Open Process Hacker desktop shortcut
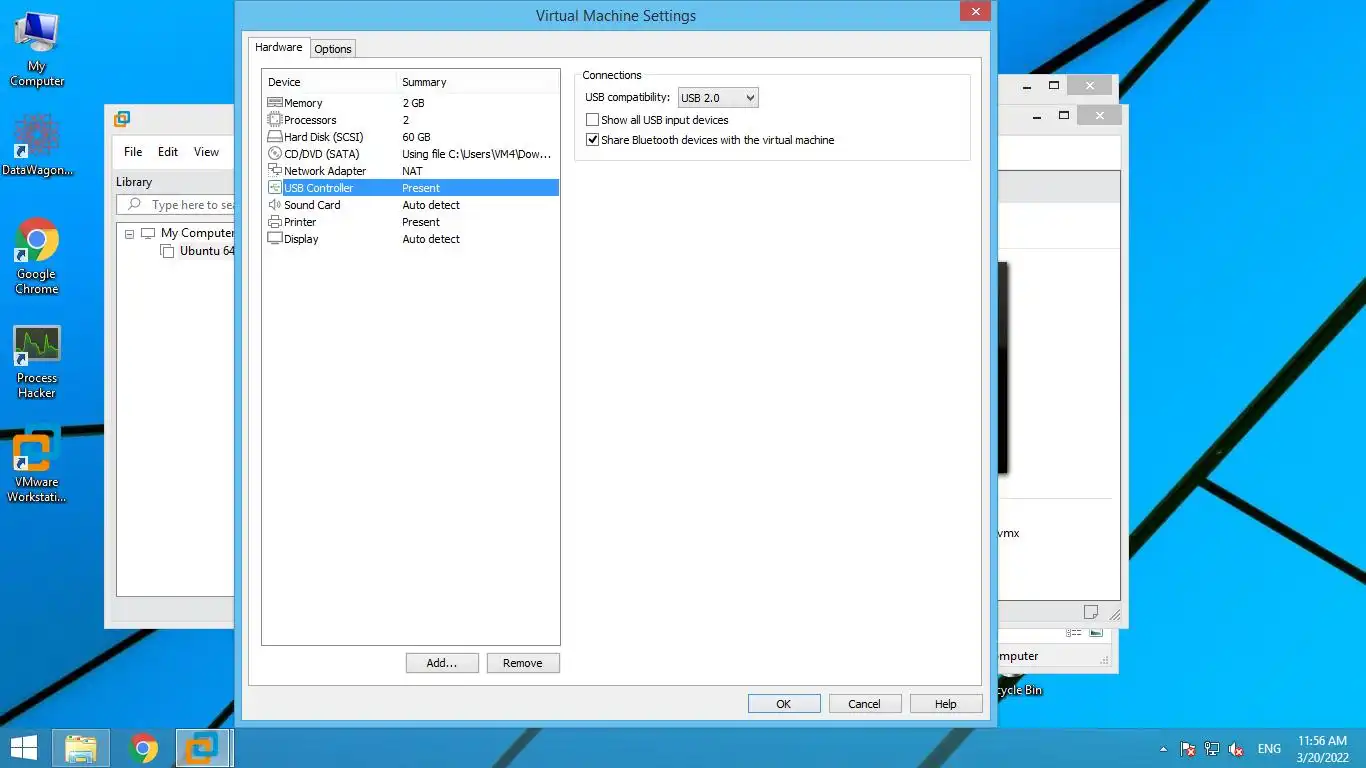Image resolution: width=1366 pixels, height=768 pixels. [x=37, y=362]
